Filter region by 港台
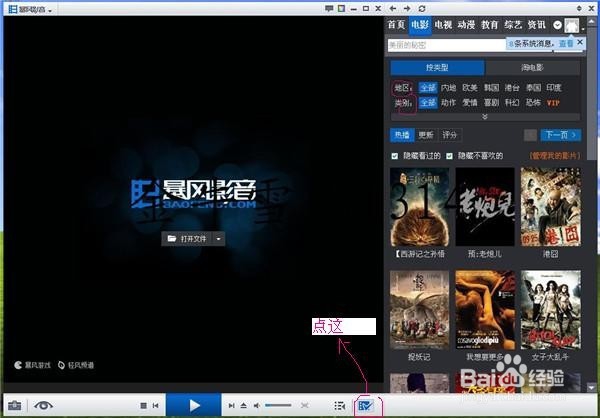The width and height of the screenshot is (600, 418). pos(512,88)
